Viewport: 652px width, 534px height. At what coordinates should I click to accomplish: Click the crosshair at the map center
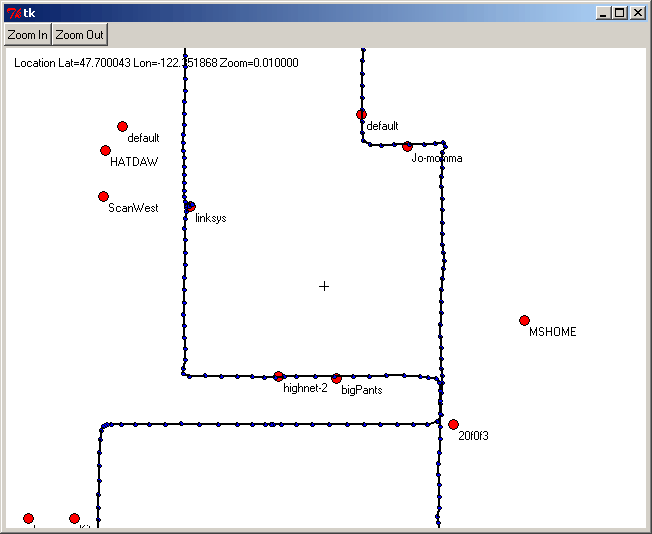(x=324, y=287)
